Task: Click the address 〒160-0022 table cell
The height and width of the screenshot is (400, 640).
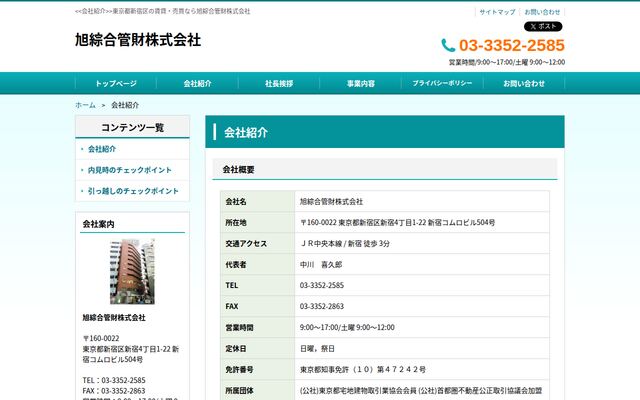Action: click(x=422, y=222)
